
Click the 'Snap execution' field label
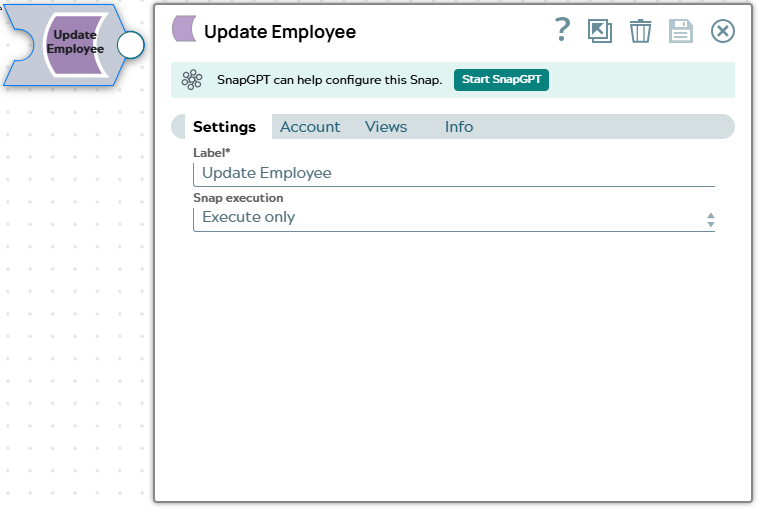pyautogui.click(x=238, y=198)
